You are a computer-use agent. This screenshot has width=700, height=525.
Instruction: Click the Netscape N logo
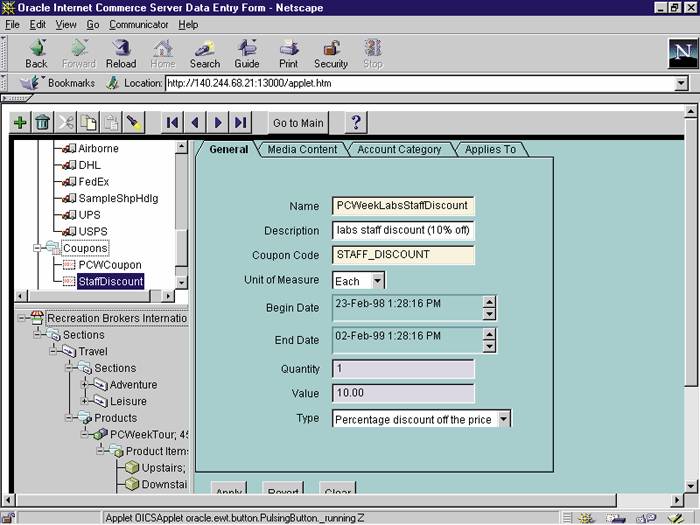point(683,53)
